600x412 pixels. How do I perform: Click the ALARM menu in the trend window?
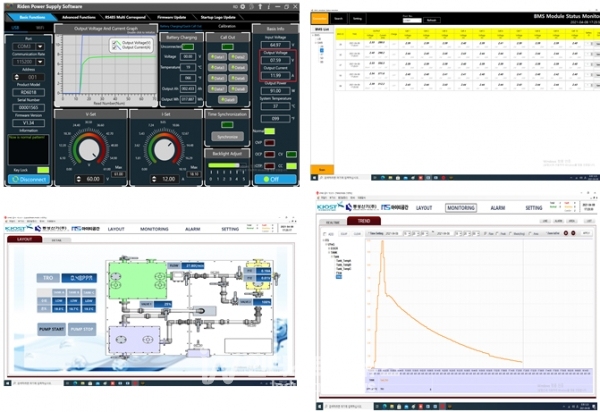pyautogui.click(x=496, y=208)
